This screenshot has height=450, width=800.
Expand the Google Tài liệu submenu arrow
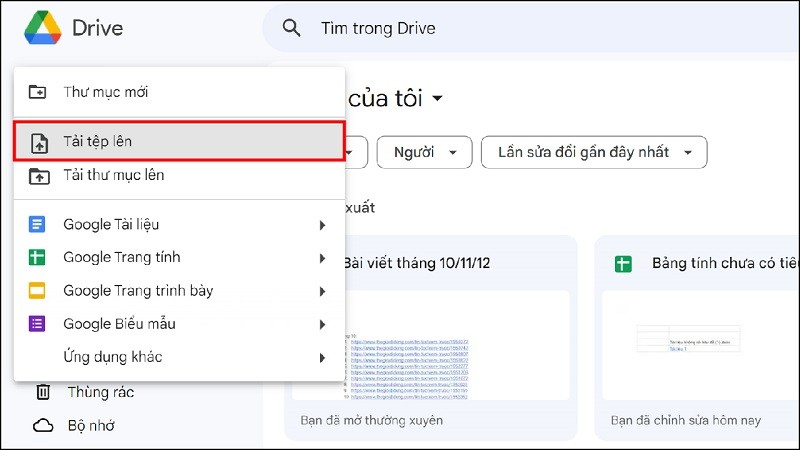coord(322,225)
